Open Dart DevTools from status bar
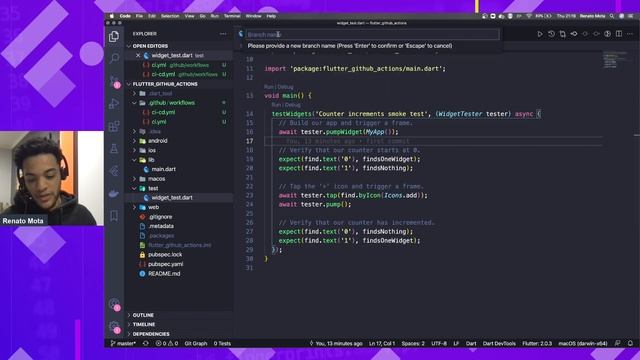Viewport: 640px width, 360px height. click(x=499, y=344)
